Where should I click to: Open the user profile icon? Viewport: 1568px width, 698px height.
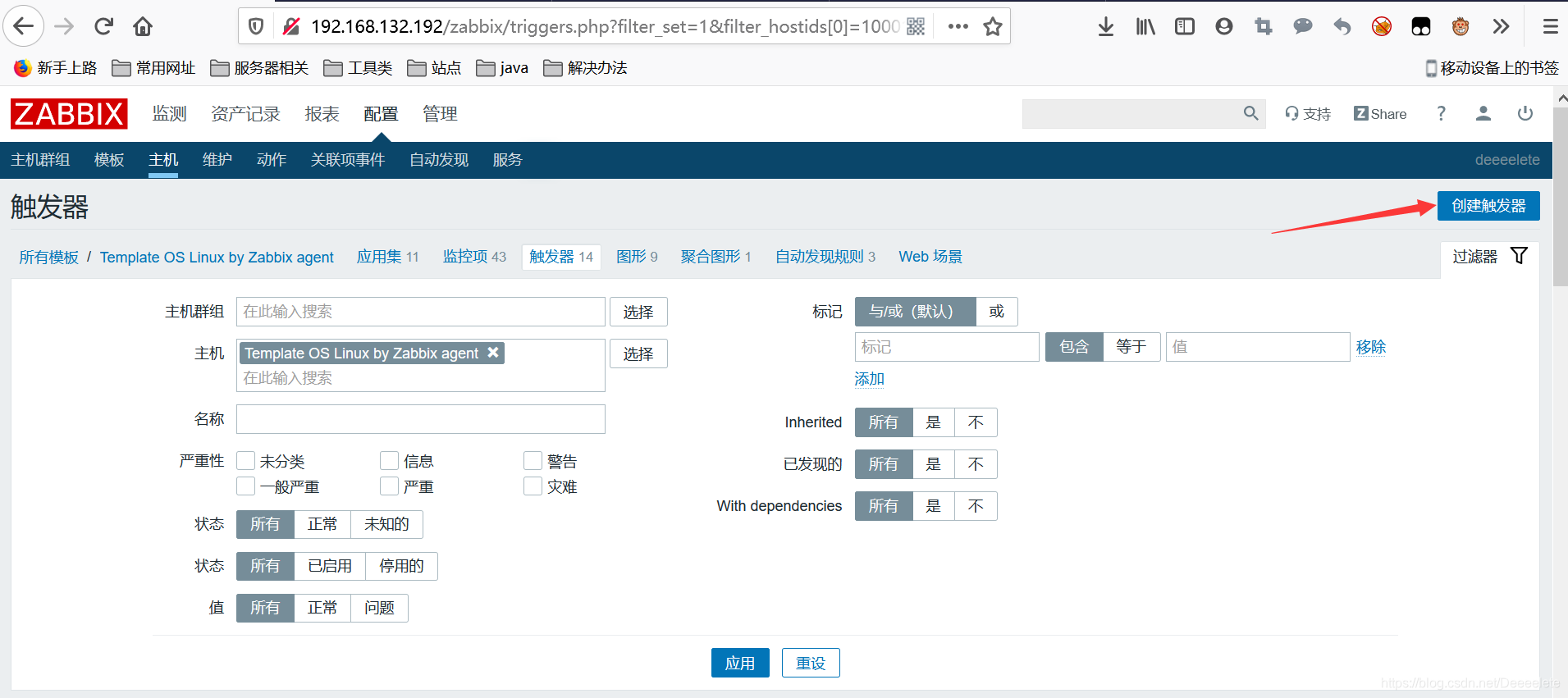click(x=1483, y=113)
